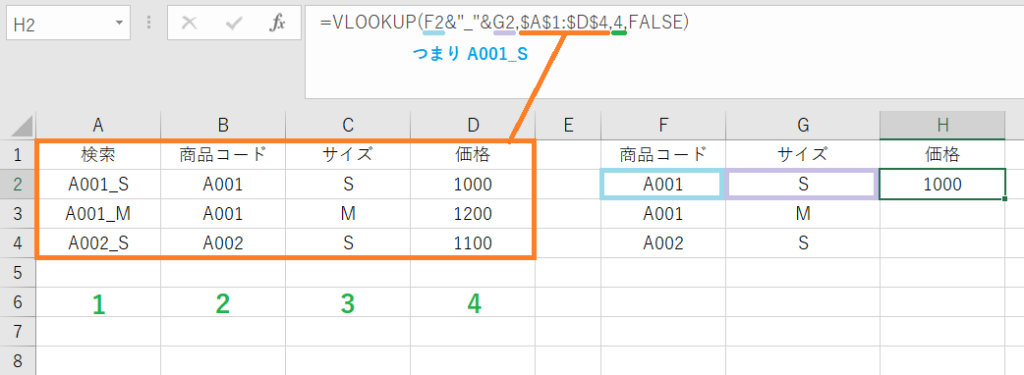The height and width of the screenshot is (375, 1024).
Task: Click cell A2 containing A001_S
Action: pos(98,184)
